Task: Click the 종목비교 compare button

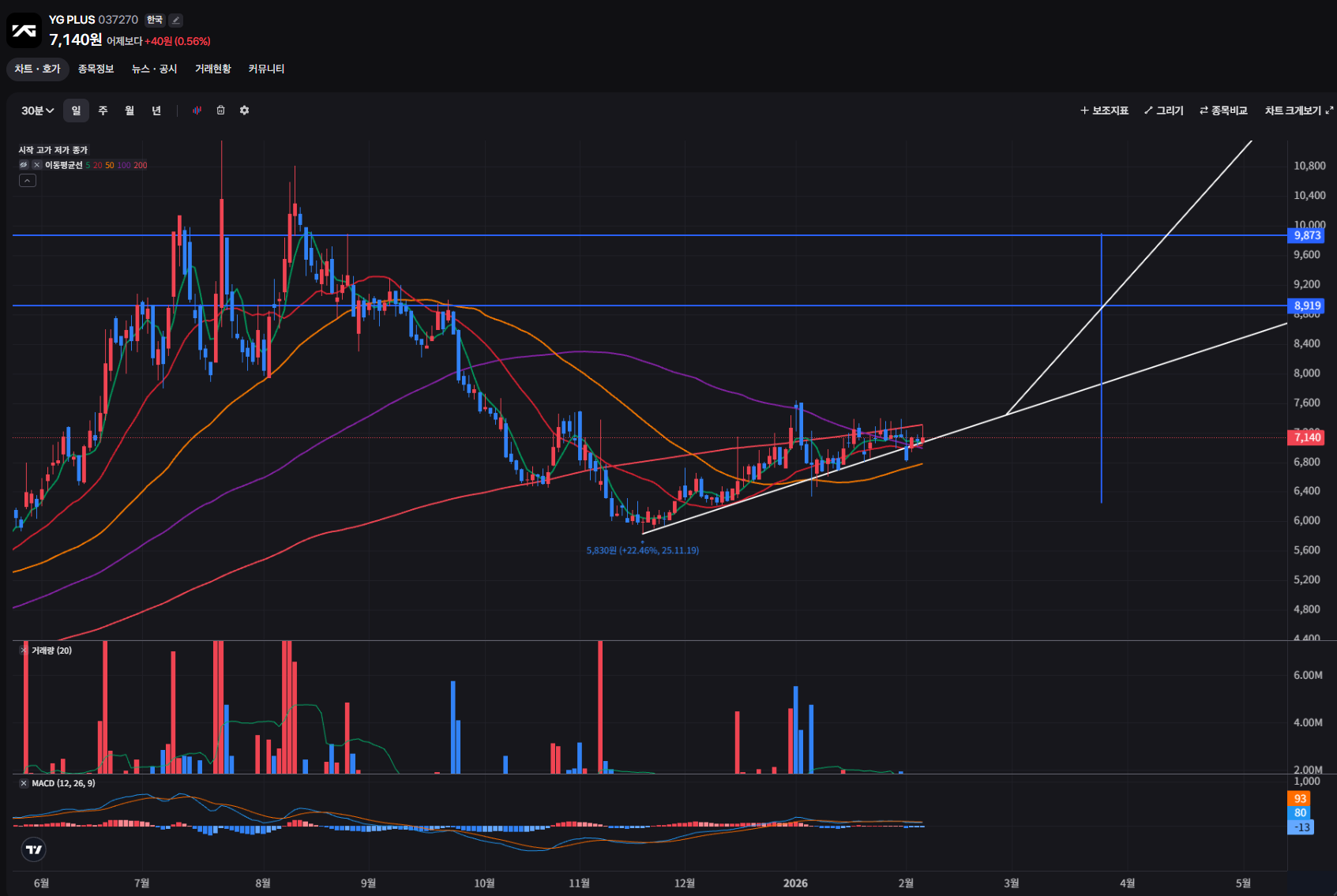Action: [1223, 111]
